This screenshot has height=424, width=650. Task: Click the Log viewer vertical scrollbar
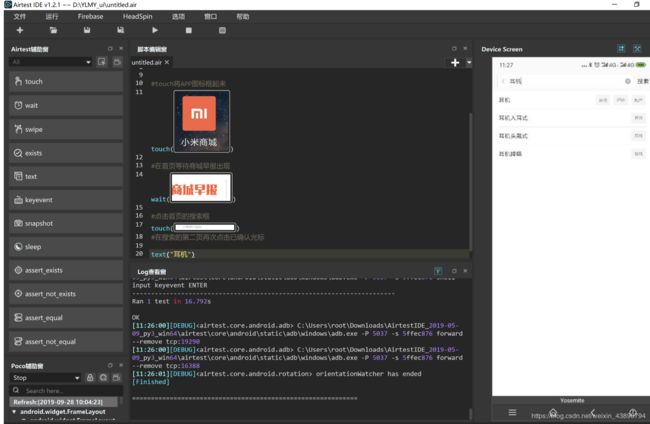[470, 414]
